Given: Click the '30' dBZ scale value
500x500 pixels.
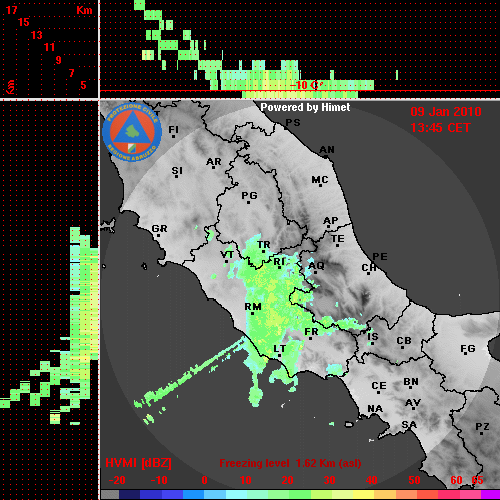Looking at the screenshot, I should tap(329, 480).
